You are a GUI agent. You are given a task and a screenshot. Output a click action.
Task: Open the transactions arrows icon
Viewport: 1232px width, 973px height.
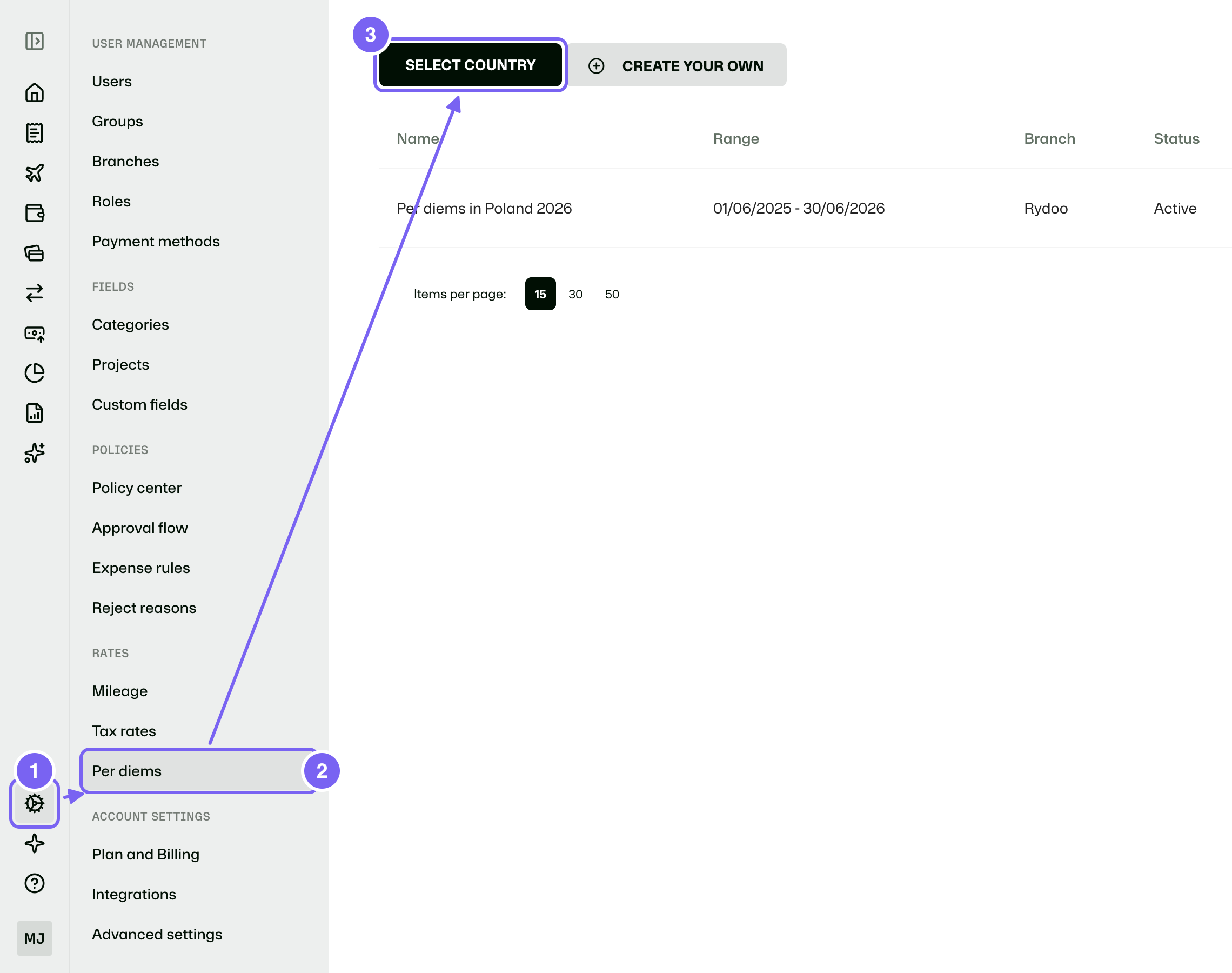click(x=34, y=293)
